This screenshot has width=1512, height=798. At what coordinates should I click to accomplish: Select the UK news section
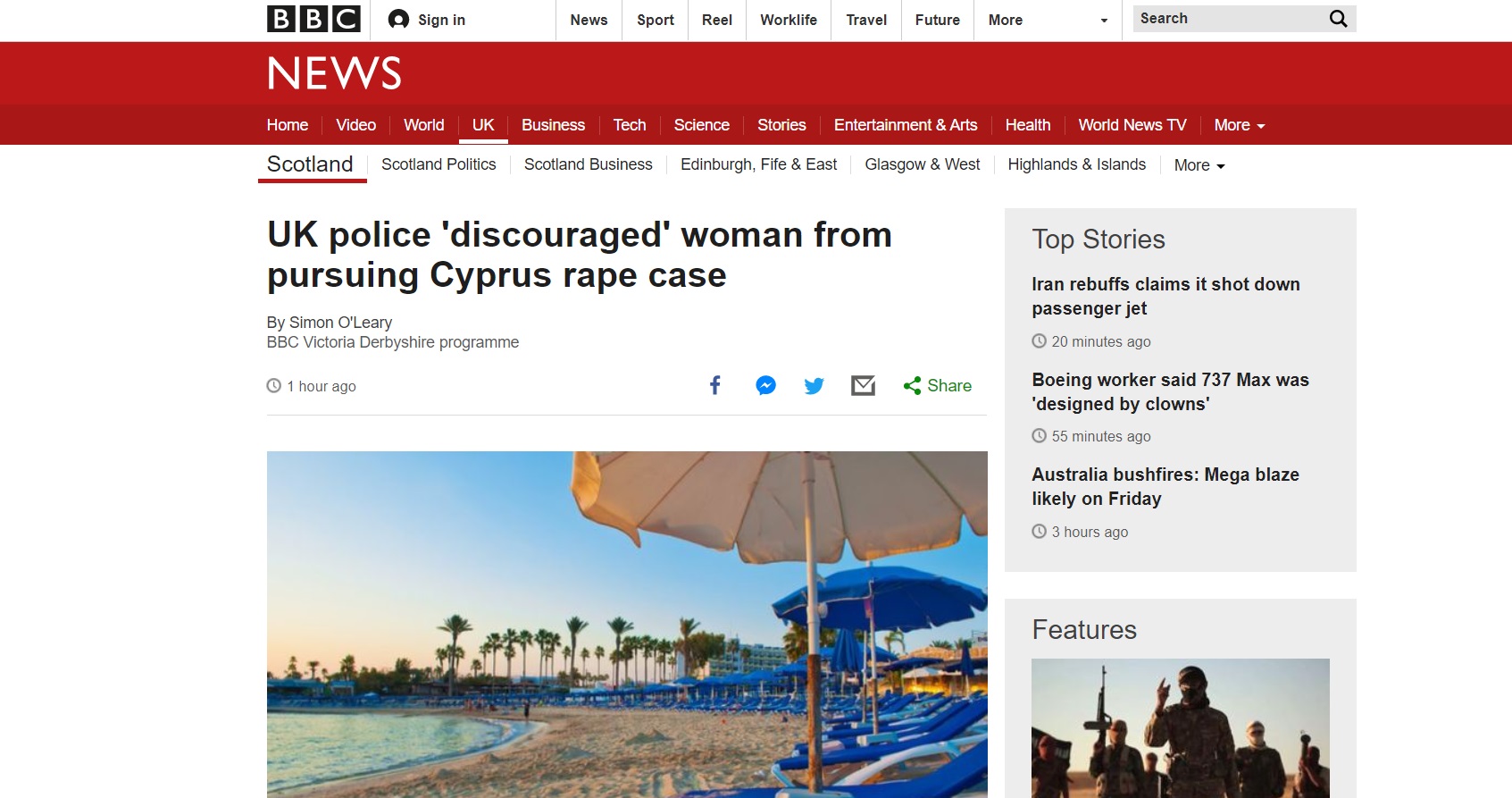[483, 125]
